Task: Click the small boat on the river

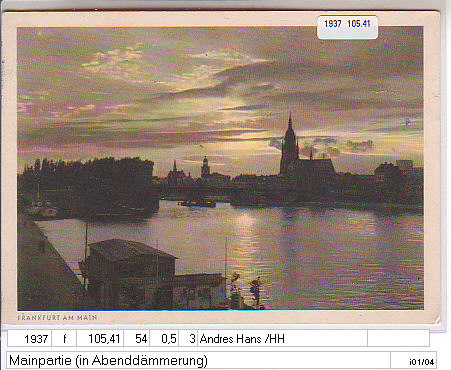Action: point(197,203)
